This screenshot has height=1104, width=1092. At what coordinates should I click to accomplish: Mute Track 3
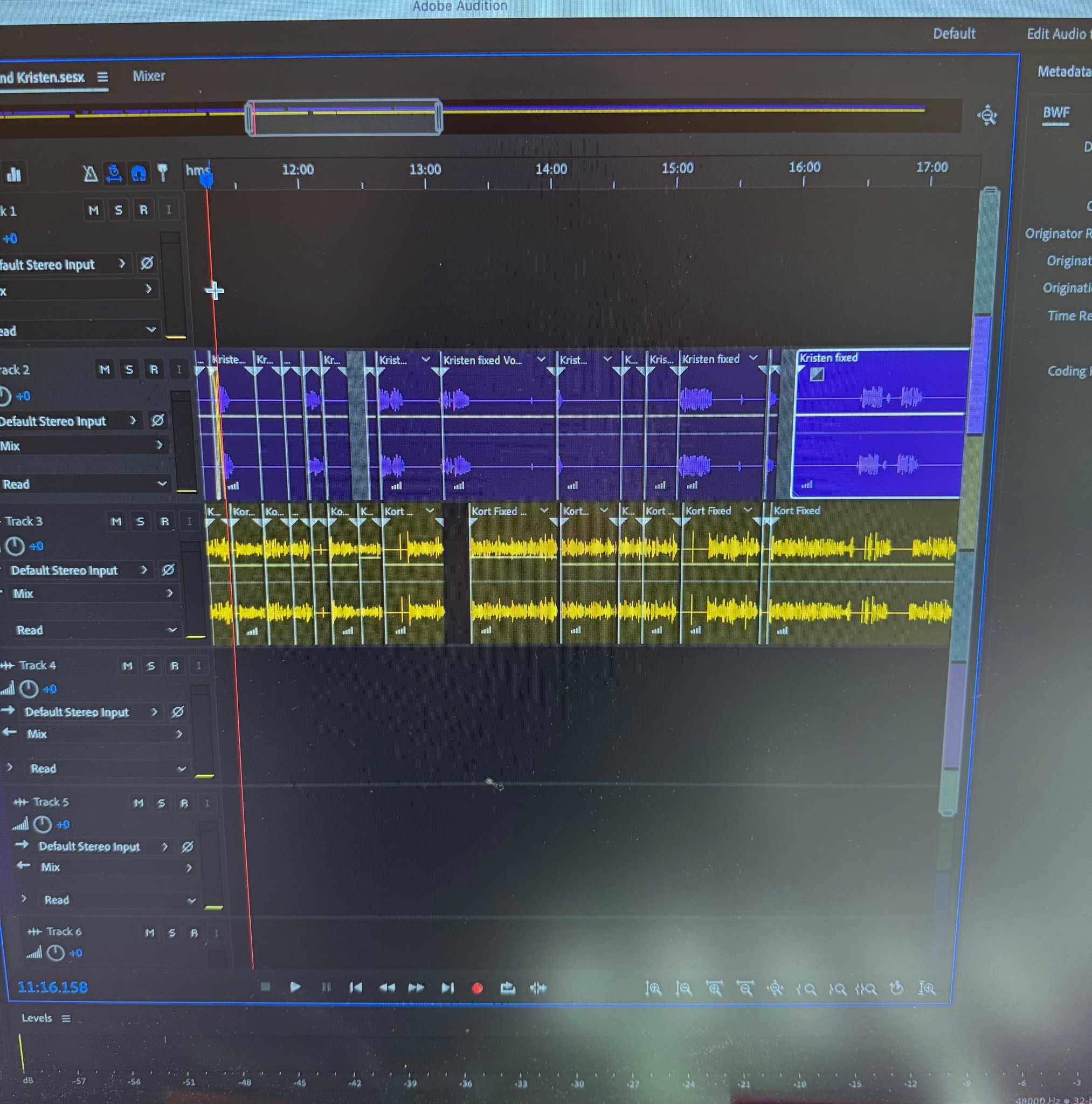116,521
